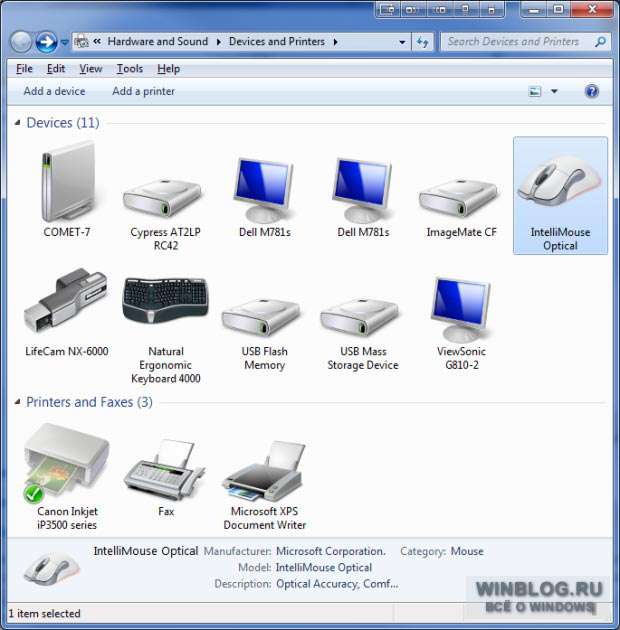Click the breadcrumb double chevron
This screenshot has width=620, height=630.
(97, 41)
